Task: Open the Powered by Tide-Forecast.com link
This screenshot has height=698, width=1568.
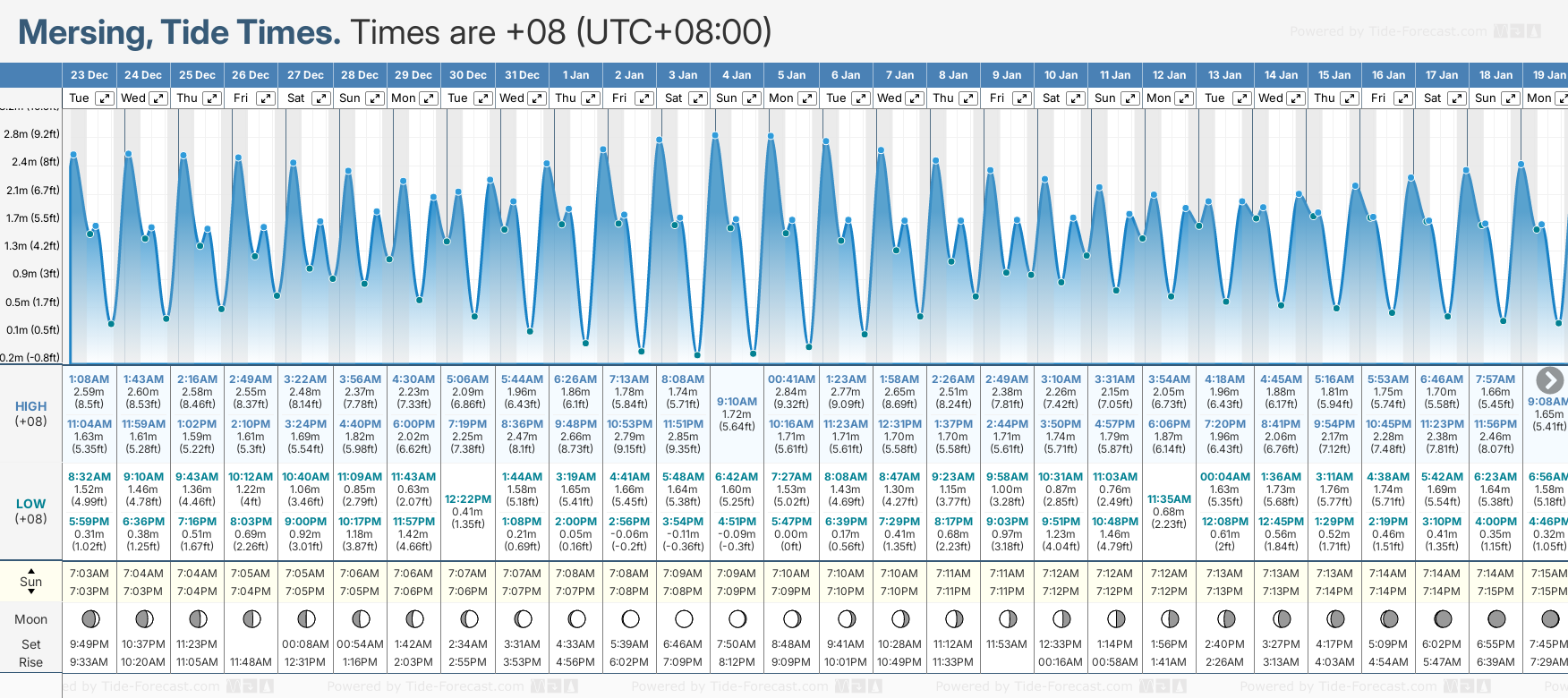Action: pyautogui.click(x=1388, y=31)
